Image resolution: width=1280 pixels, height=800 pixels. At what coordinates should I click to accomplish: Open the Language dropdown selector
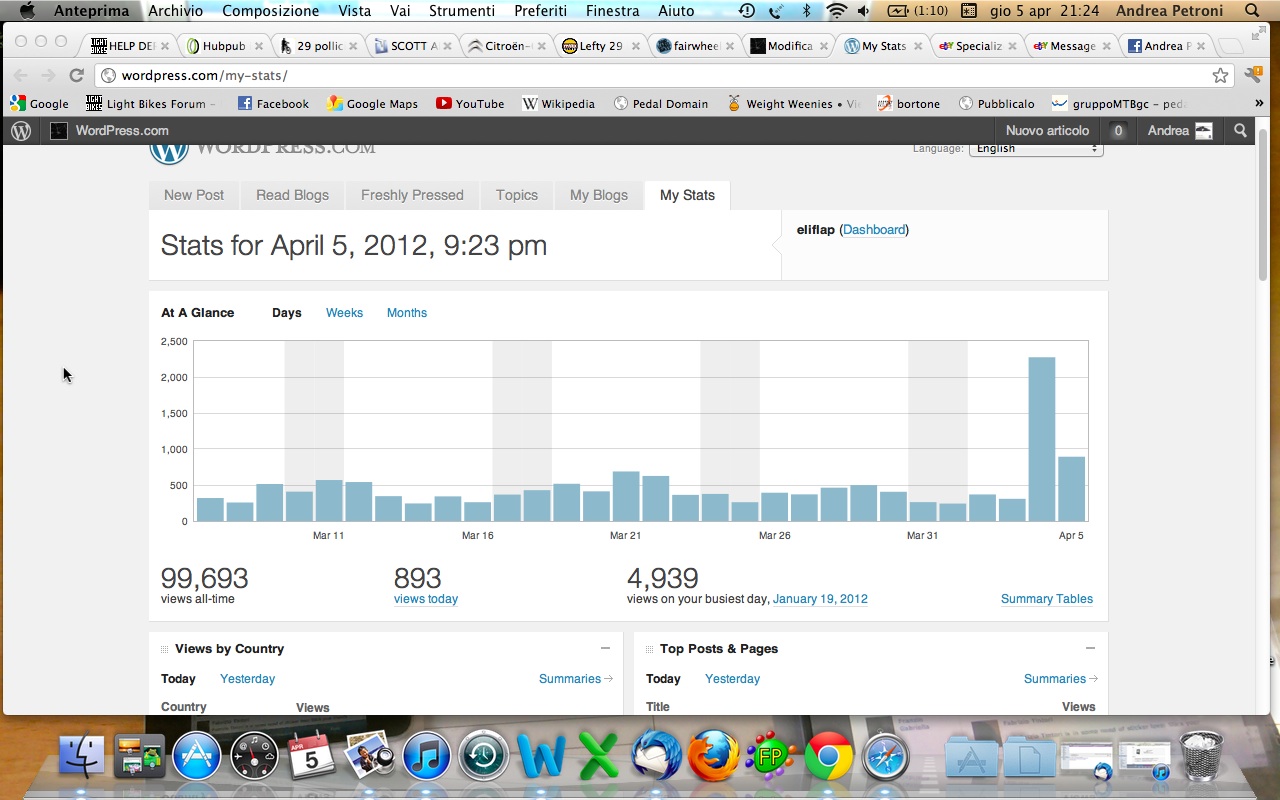tap(1035, 149)
